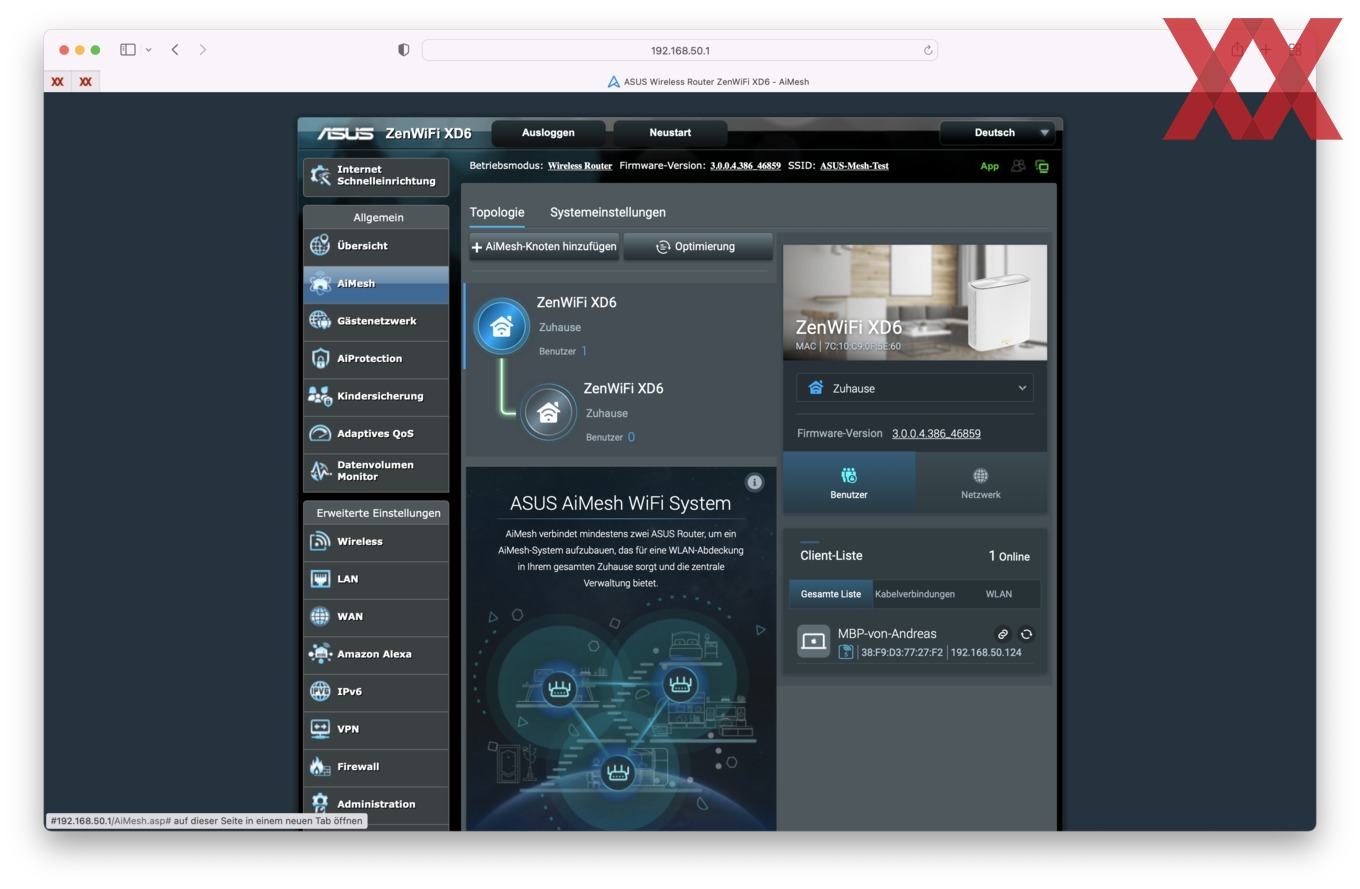Switch to Topologie tab
The width and height of the screenshot is (1360, 889).
point(497,212)
